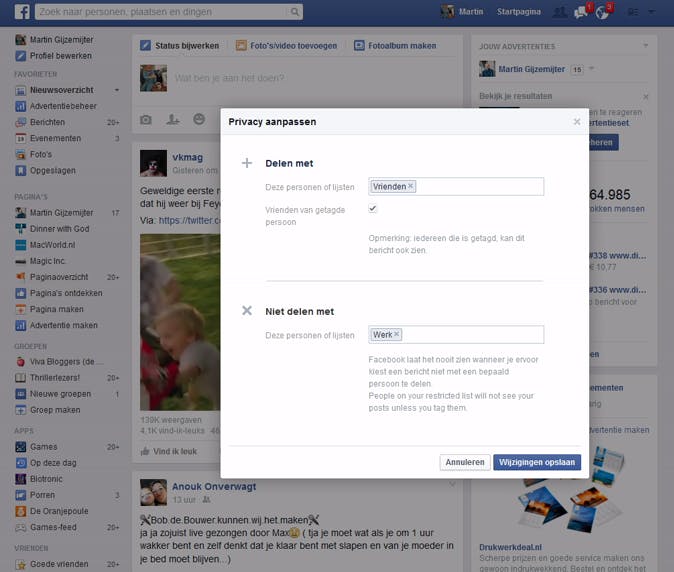Viewport: 674px width, 572px height.
Task: Click the Op deze dag icon
Action: tap(20, 463)
